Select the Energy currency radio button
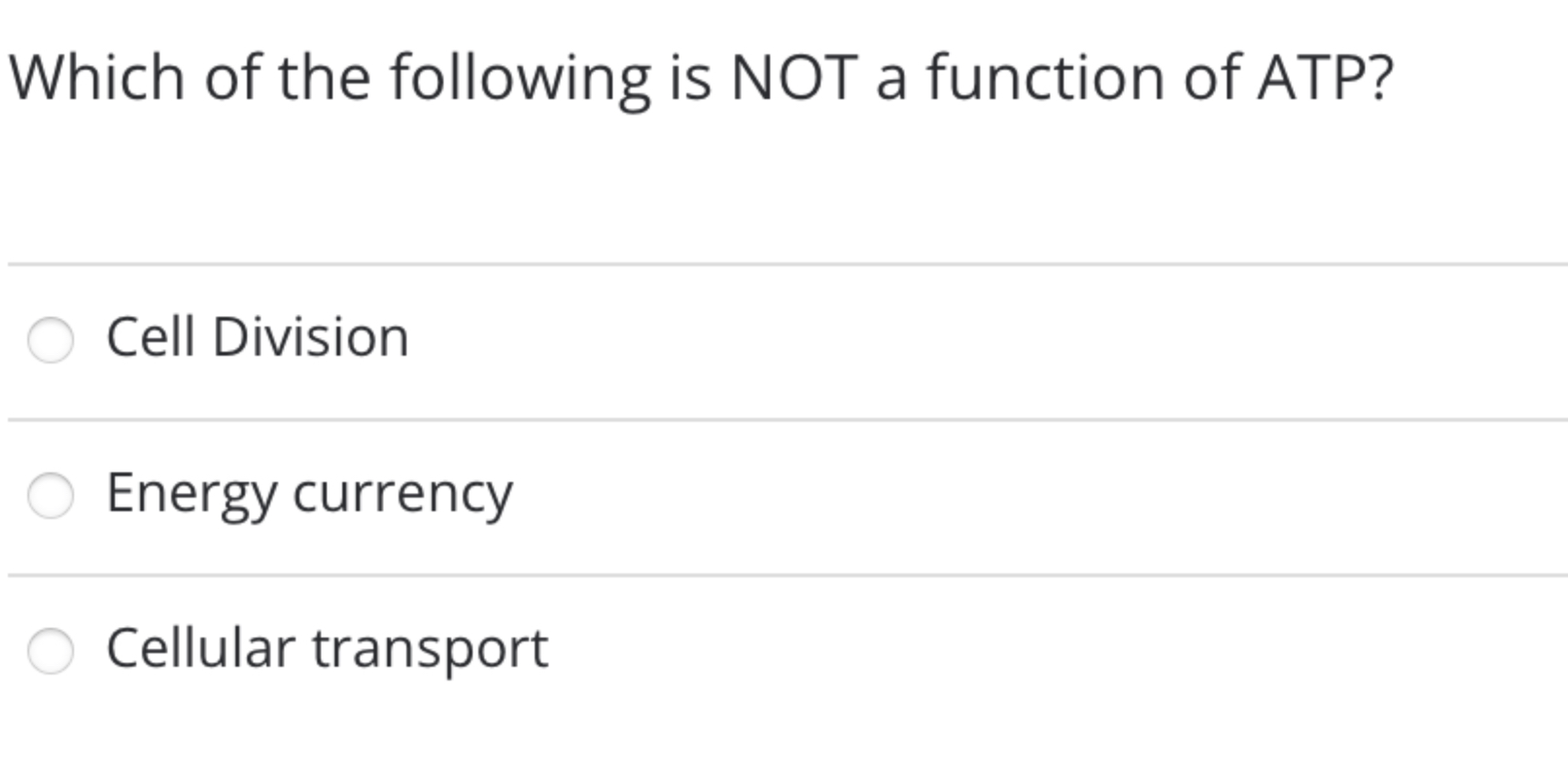The height and width of the screenshot is (764, 1568). pyautogui.click(x=51, y=492)
